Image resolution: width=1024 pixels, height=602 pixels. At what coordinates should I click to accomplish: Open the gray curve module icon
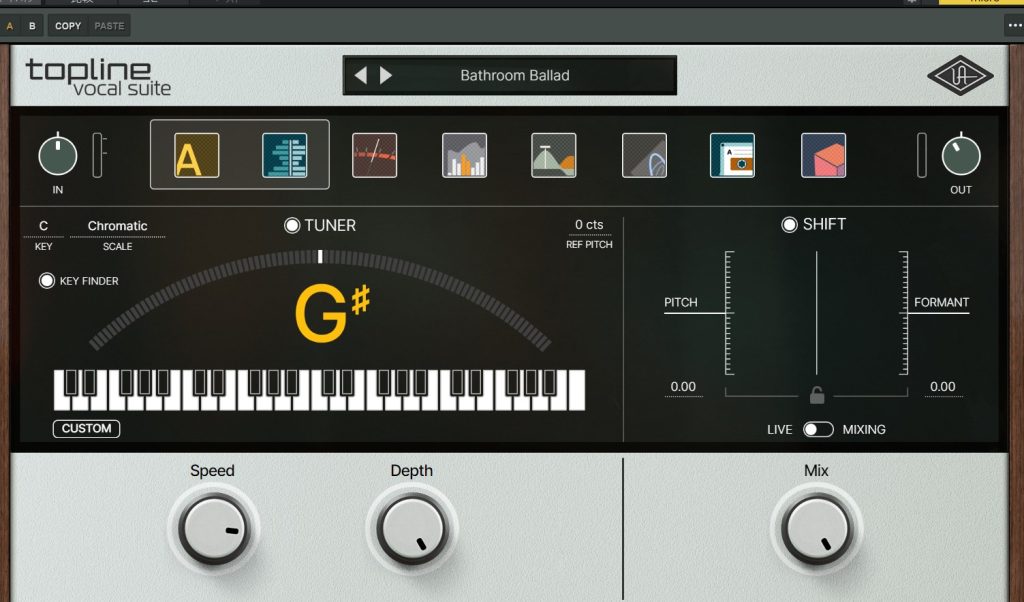[x=643, y=155]
